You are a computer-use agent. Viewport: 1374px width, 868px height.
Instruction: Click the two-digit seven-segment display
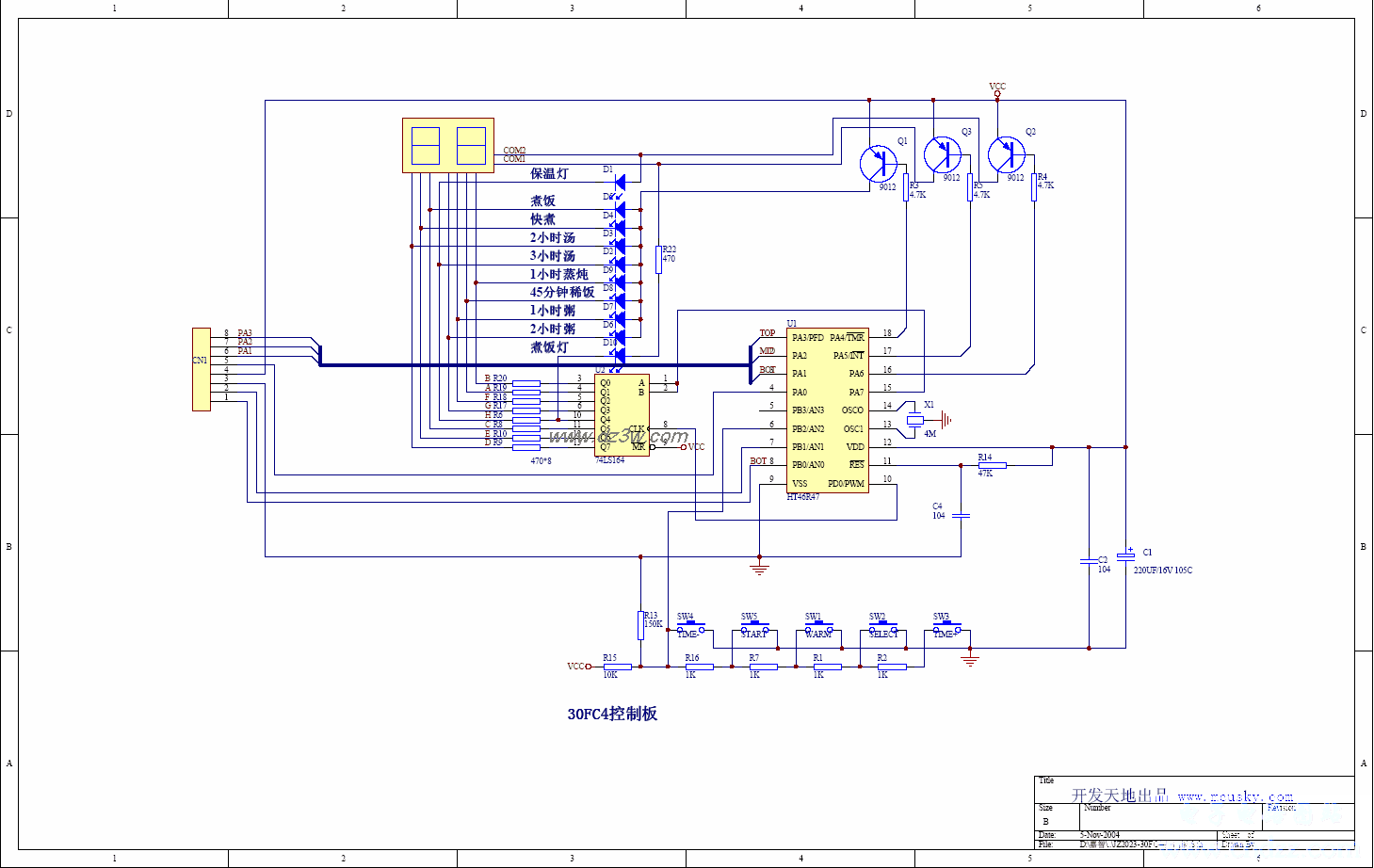(x=447, y=145)
